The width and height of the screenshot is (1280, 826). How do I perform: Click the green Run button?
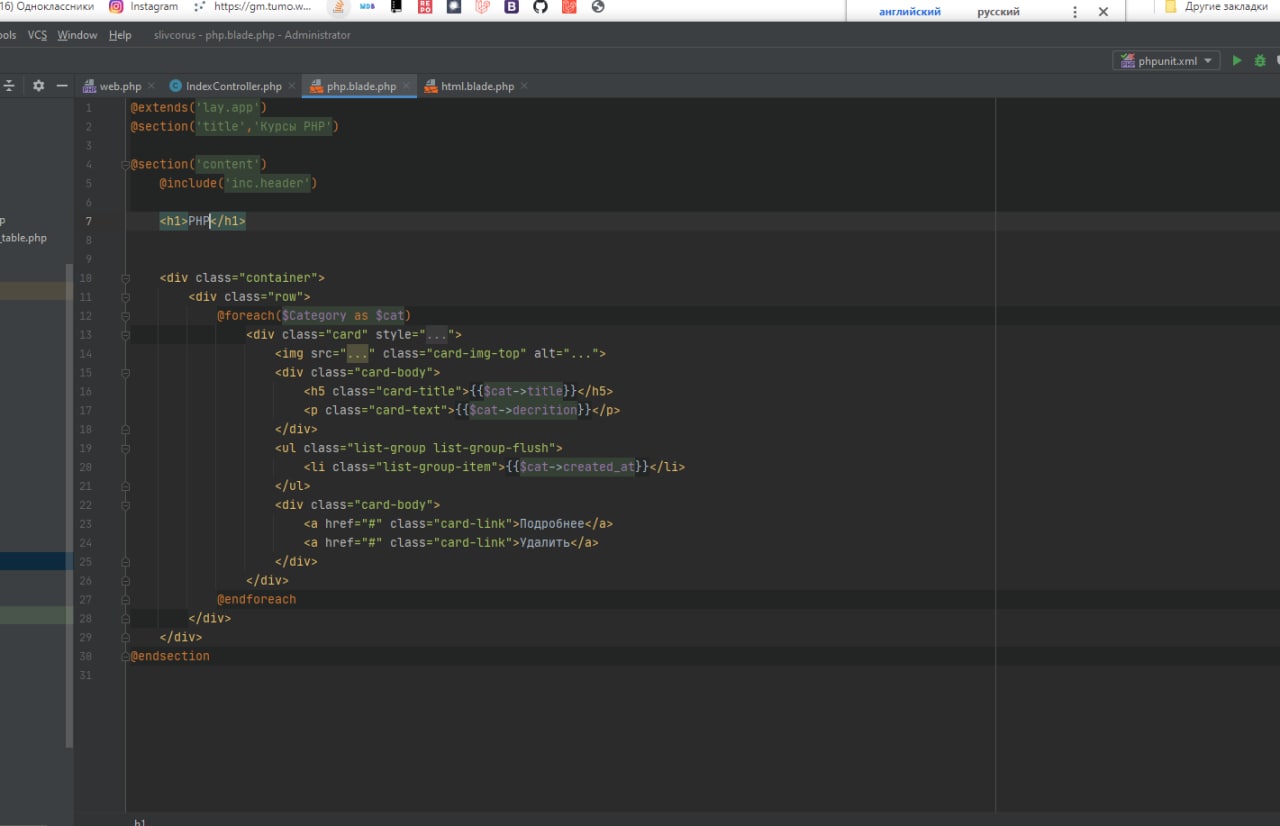[1237, 61]
